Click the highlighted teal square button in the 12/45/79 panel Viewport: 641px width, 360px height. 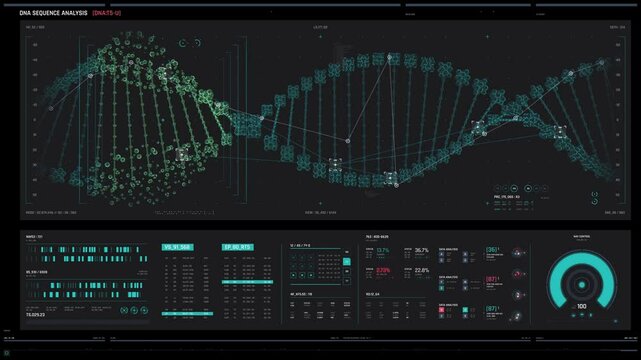(347, 262)
